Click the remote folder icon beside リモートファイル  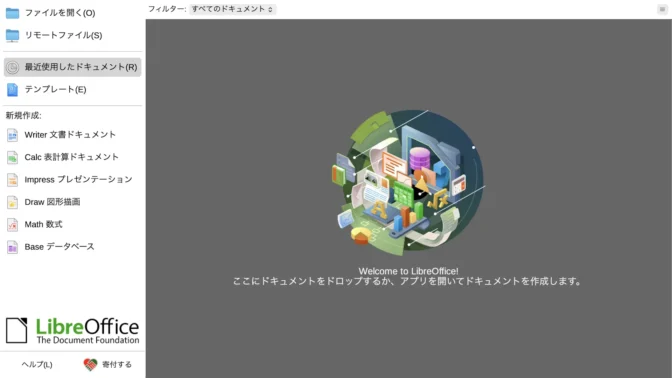coord(12,36)
